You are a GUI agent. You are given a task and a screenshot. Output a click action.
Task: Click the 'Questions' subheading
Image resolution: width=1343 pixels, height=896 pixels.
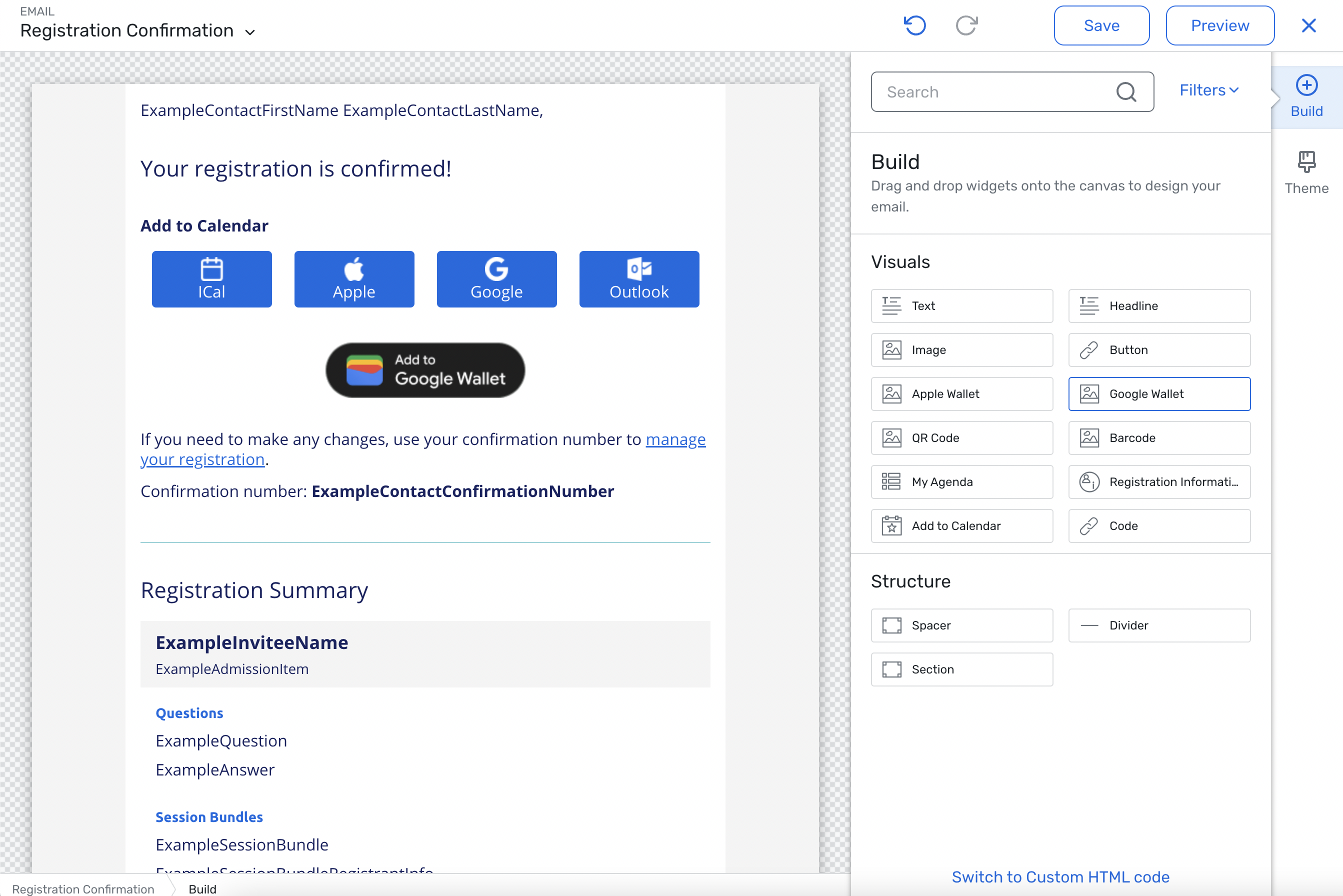click(x=189, y=713)
